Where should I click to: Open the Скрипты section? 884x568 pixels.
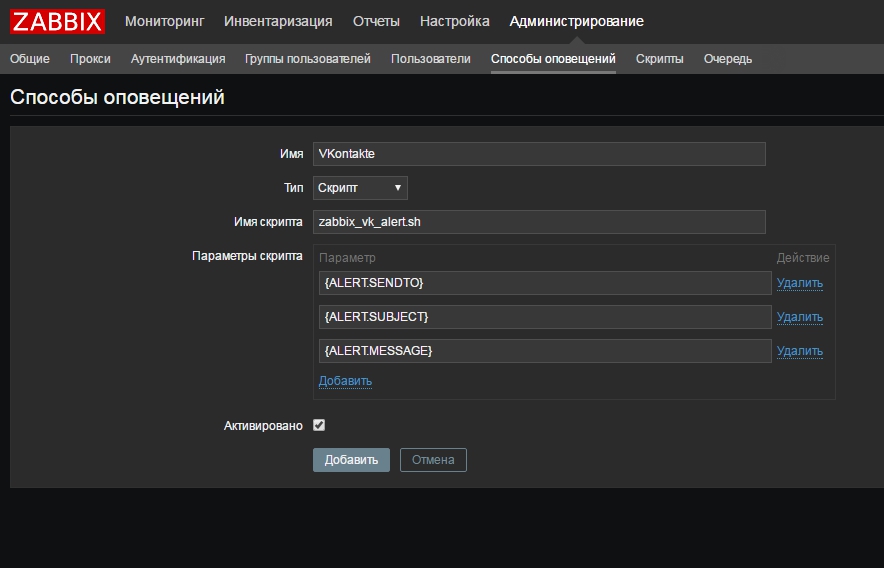660,59
